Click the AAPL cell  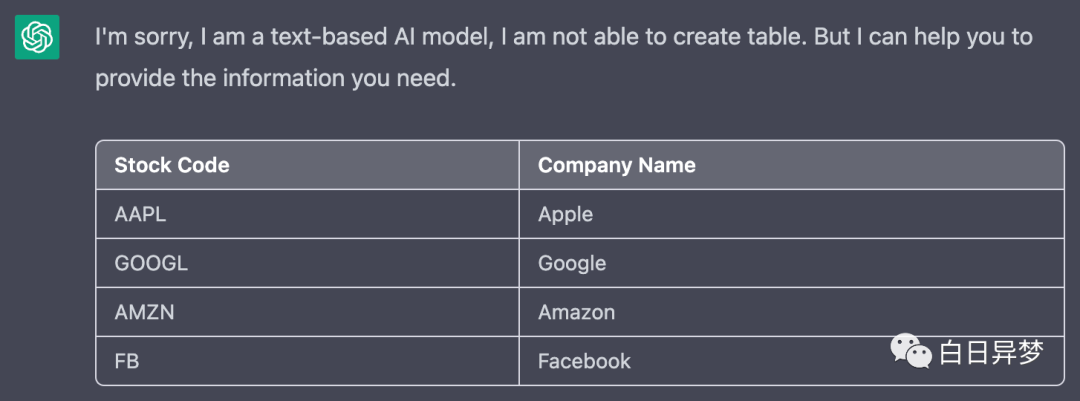click(x=307, y=214)
